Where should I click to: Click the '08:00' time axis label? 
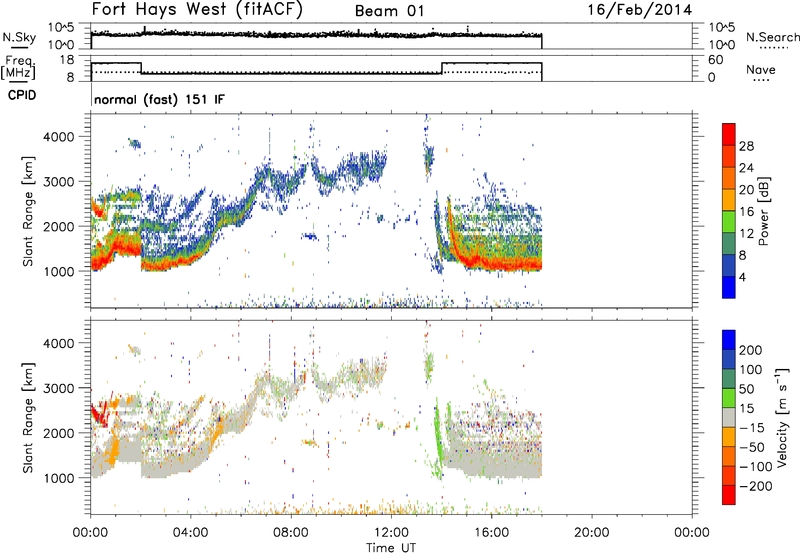[291, 533]
